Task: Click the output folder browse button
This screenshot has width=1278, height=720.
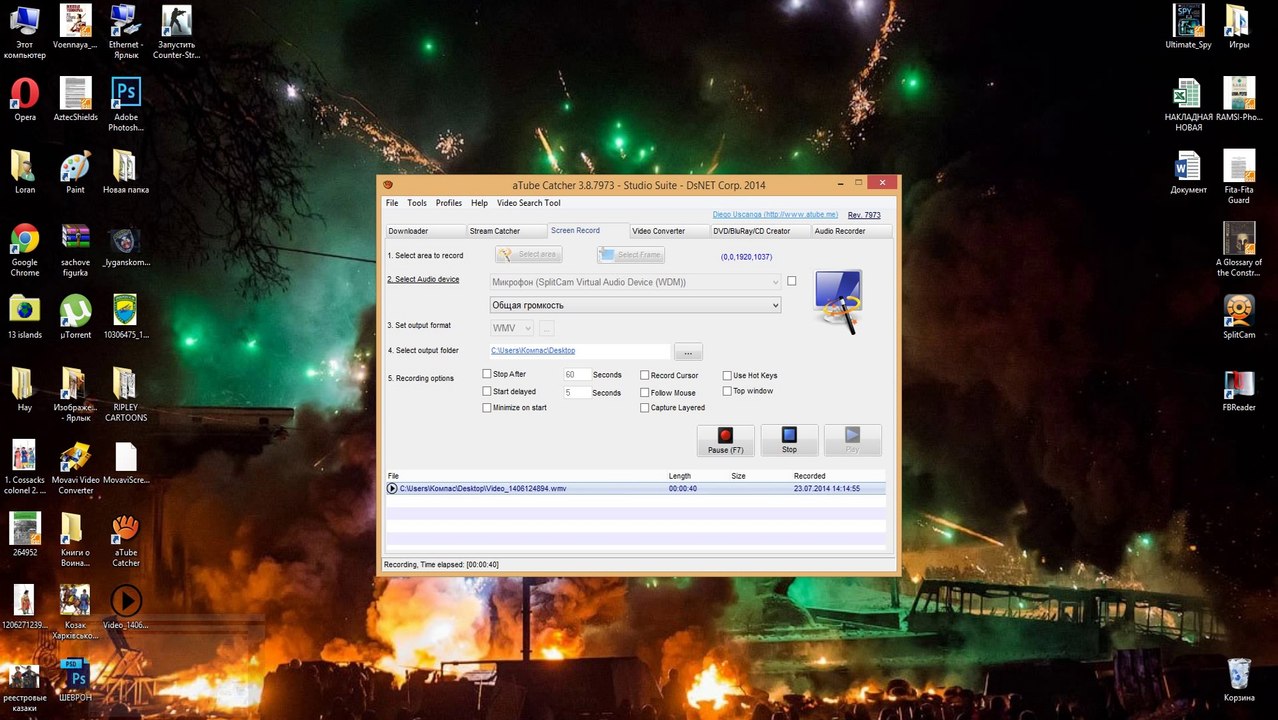Action: [x=688, y=352]
